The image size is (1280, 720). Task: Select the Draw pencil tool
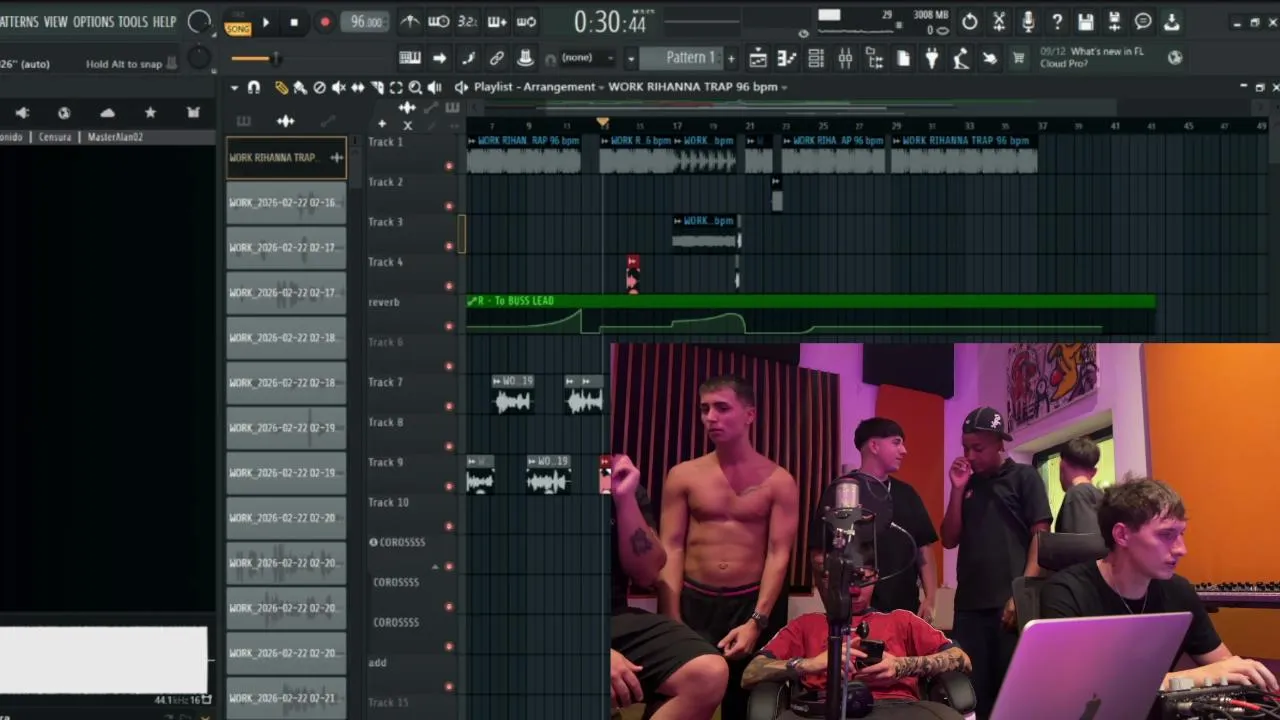tap(282, 88)
